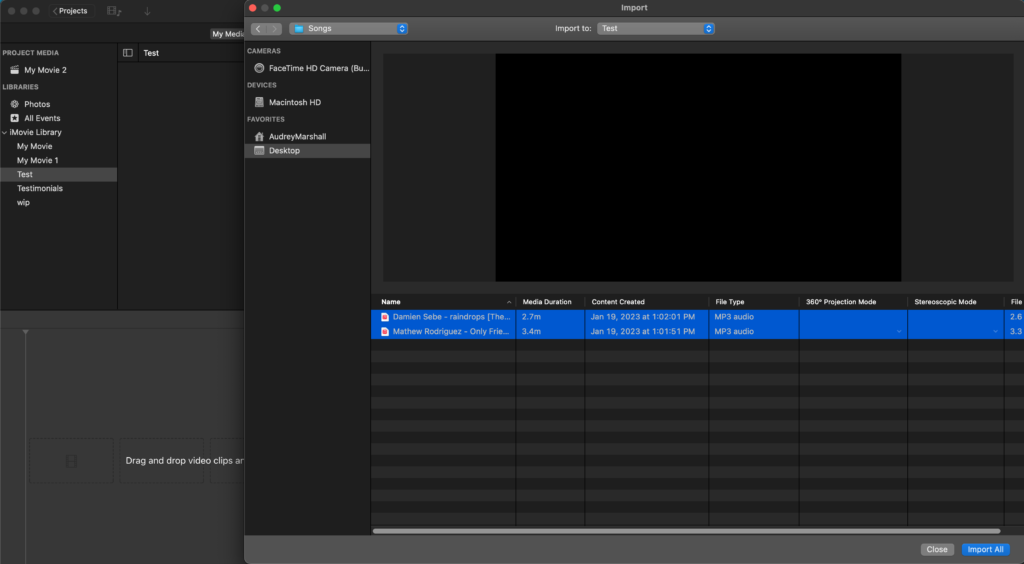Screen dimensions: 1024x564
Task: Select the My Movie 1 event
Action: tap(37, 161)
